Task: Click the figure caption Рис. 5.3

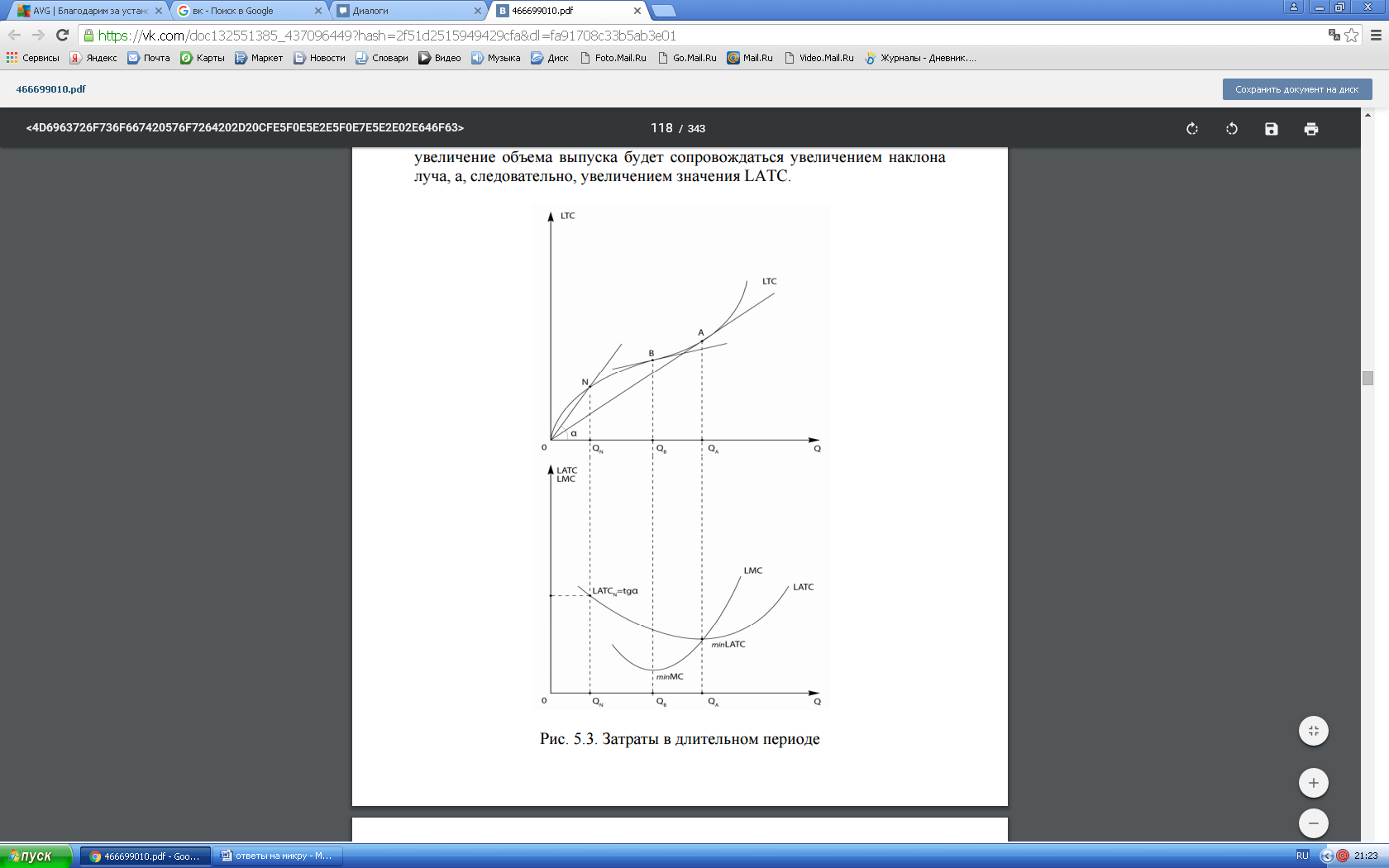Action: [680, 739]
